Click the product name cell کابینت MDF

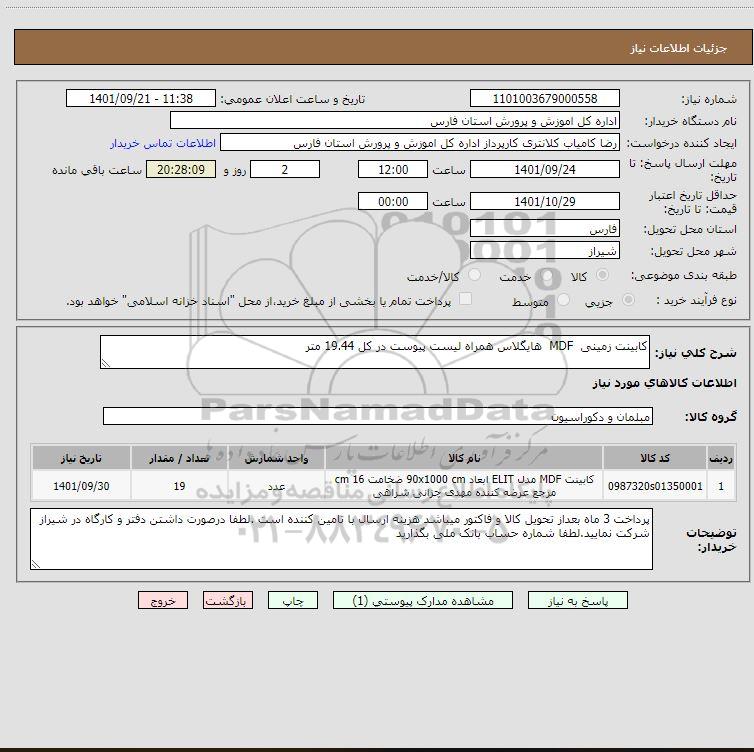point(464,486)
